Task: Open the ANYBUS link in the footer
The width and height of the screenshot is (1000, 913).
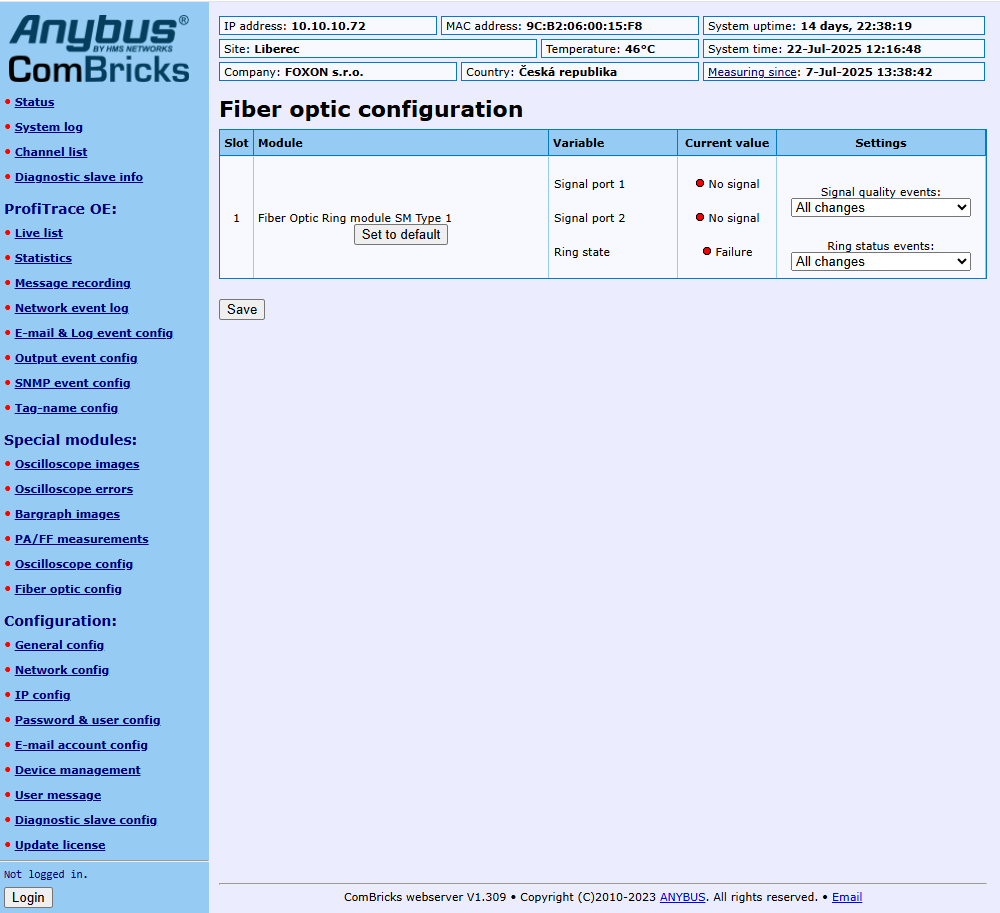Action: point(682,897)
